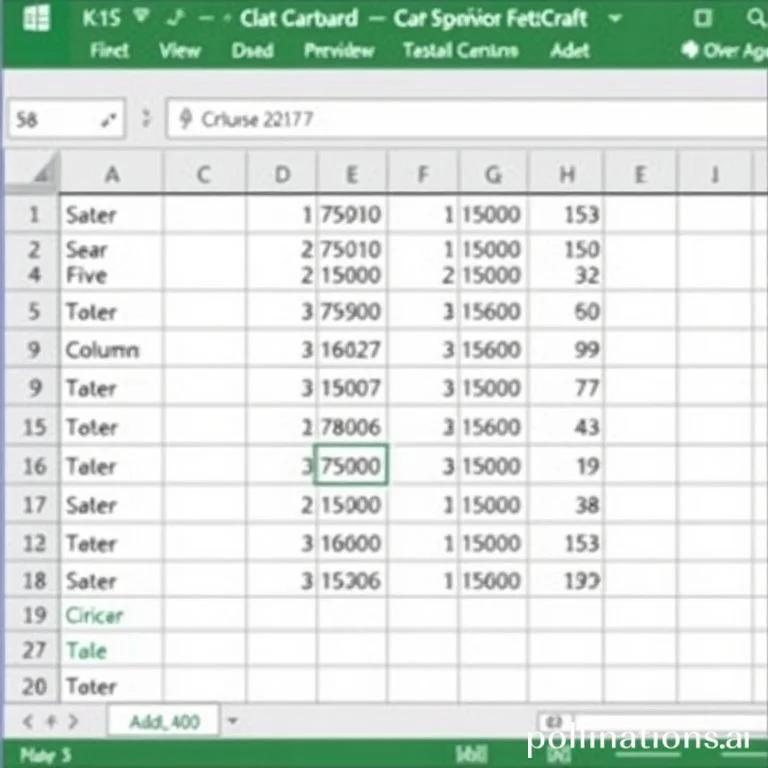Image resolution: width=768 pixels, height=768 pixels.
Task: Click the previous sheet arrow at bottom left
Action: click(x=26, y=720)
